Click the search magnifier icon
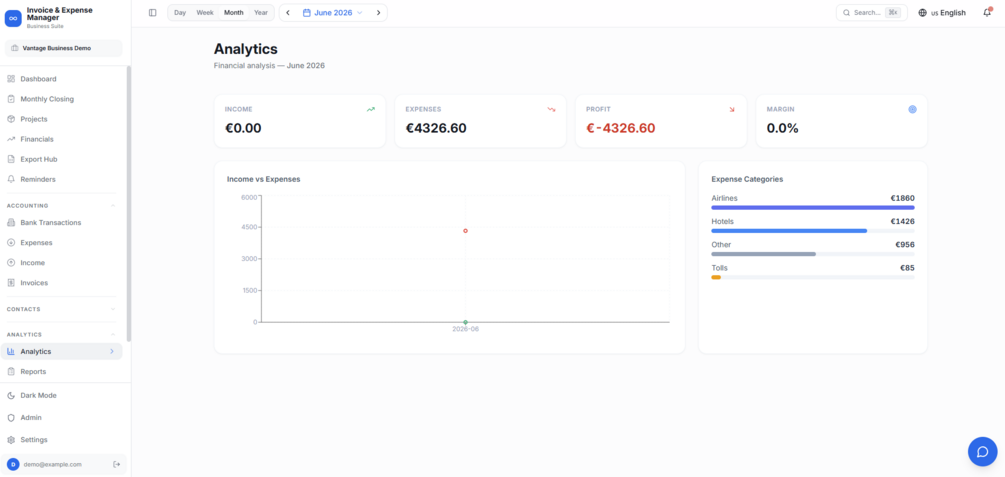 click(x=846, y=13)
